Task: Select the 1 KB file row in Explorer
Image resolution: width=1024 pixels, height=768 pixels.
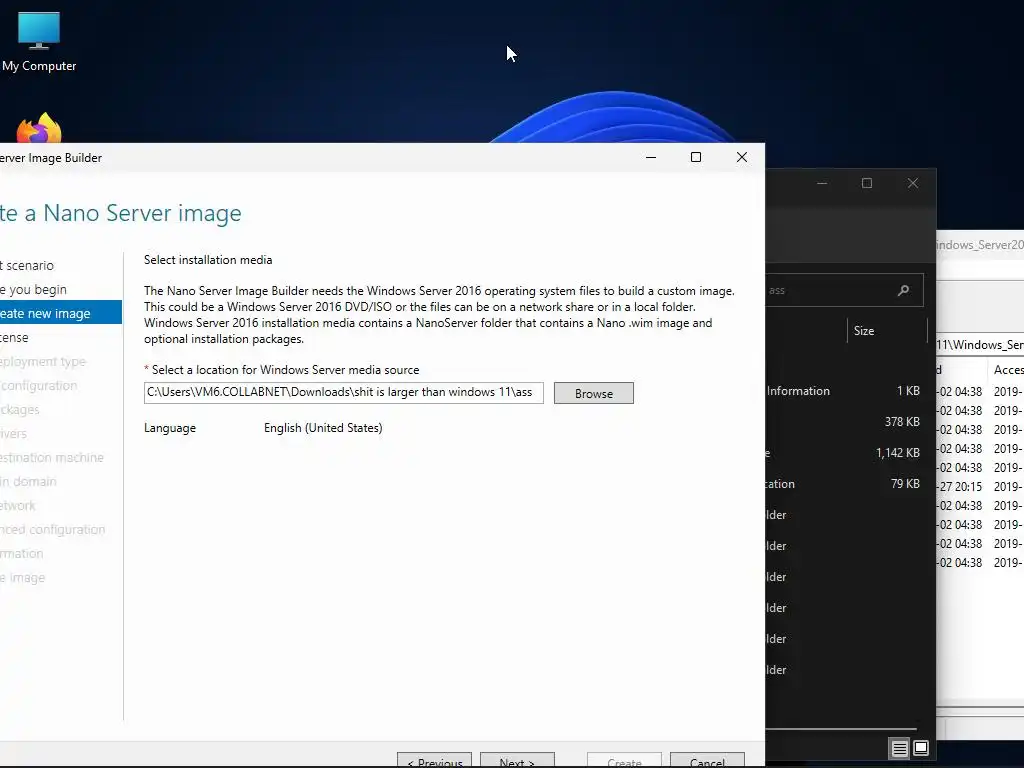Action: (x=844, y=391)
